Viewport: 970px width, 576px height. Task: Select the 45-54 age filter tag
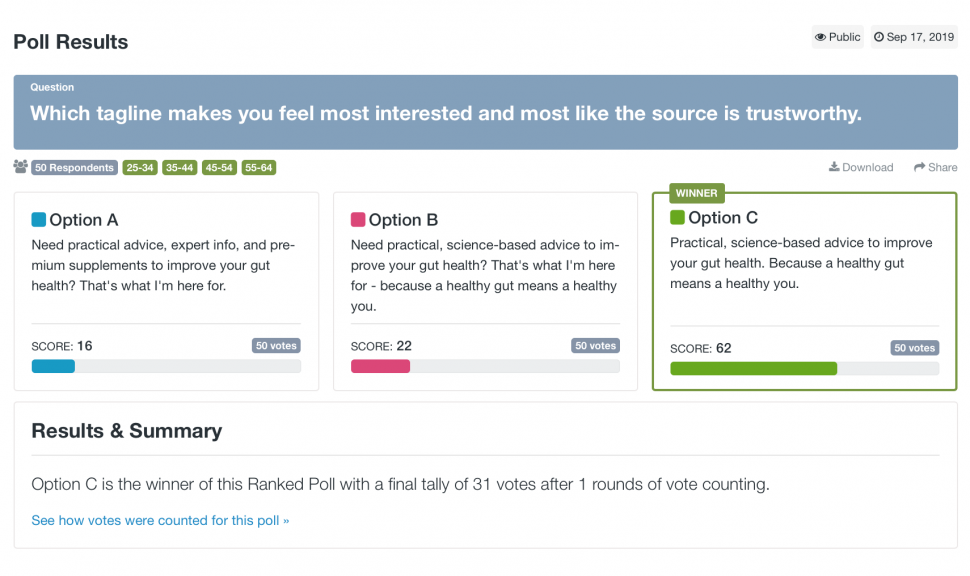point(219,167)
